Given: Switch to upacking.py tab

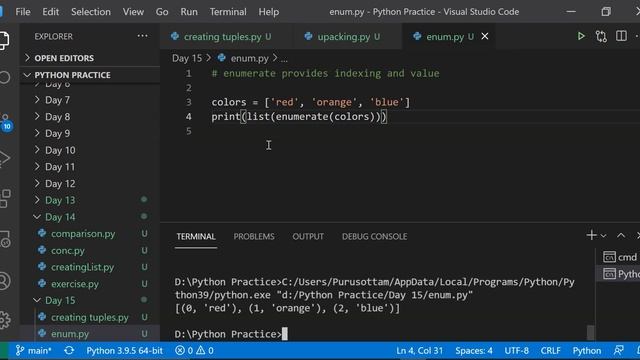Looking at the screenshot, I should 348,37.
